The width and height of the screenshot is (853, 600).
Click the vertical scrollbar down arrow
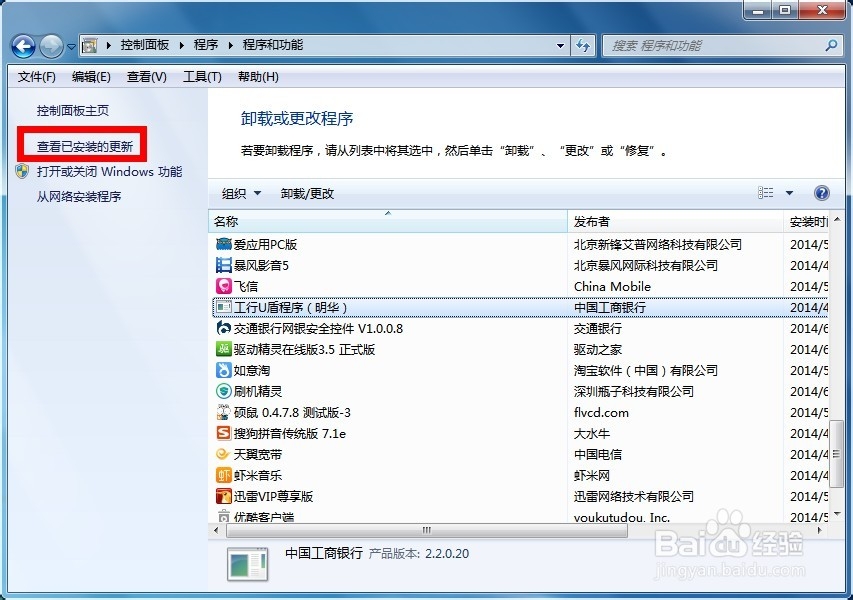[837, 515]
